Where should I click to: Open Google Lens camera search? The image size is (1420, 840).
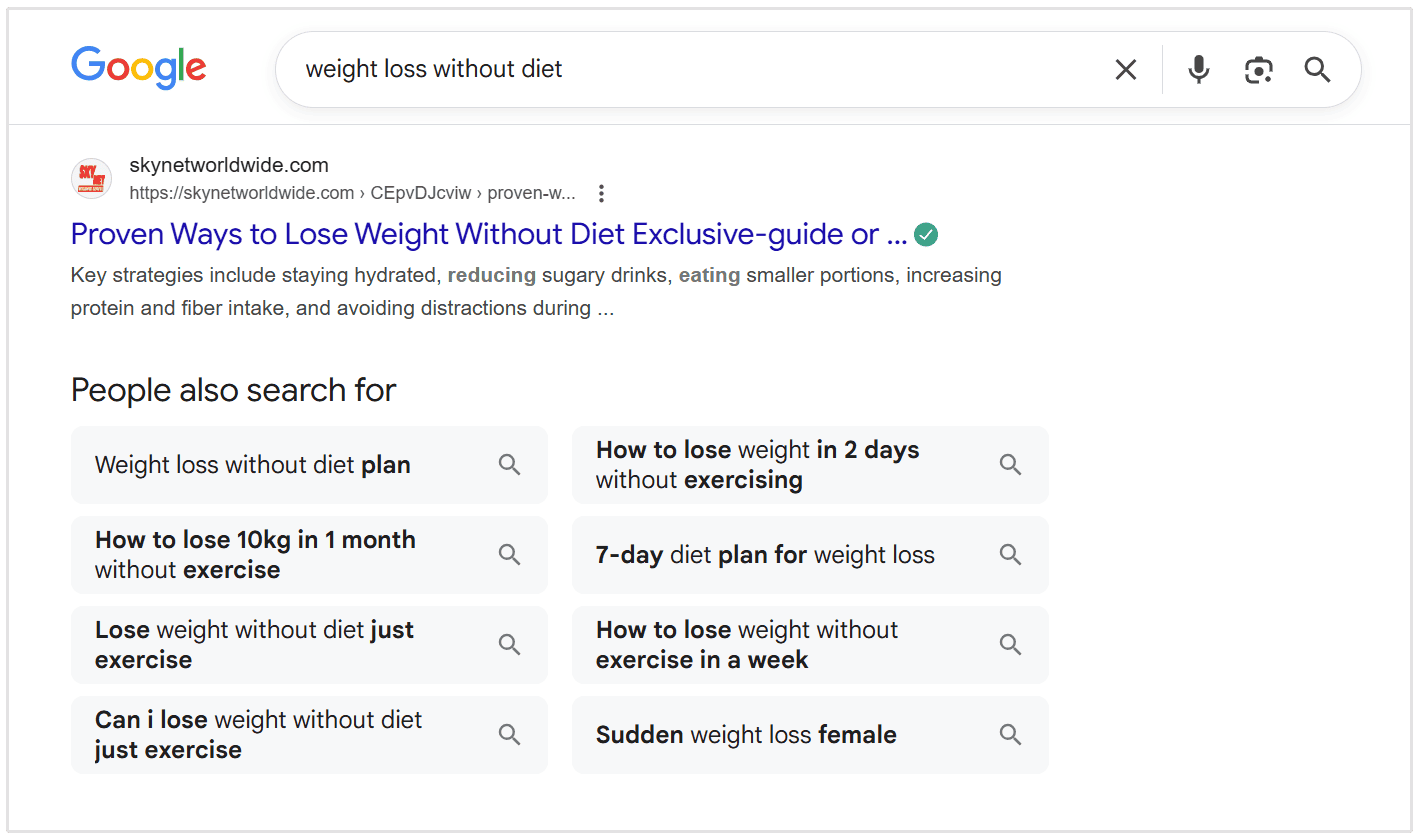[1258, 69]
